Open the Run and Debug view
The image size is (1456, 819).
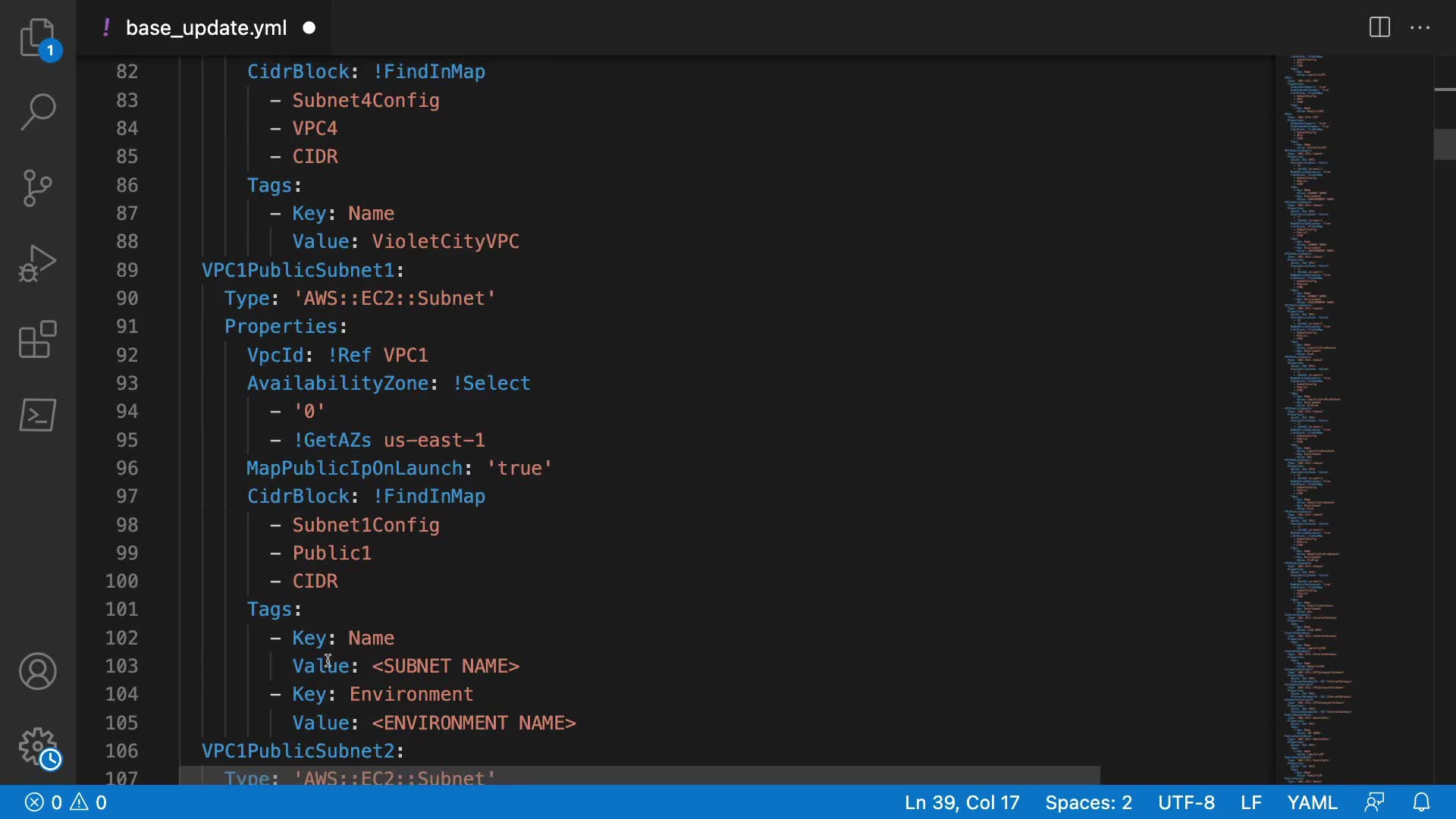pos(37,263)
